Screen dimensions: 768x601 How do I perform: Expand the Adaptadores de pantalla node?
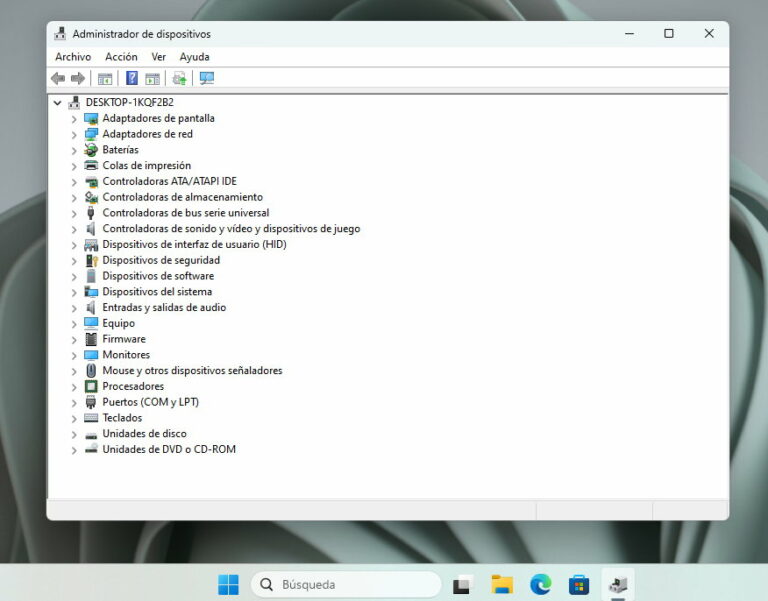(74, 119)
